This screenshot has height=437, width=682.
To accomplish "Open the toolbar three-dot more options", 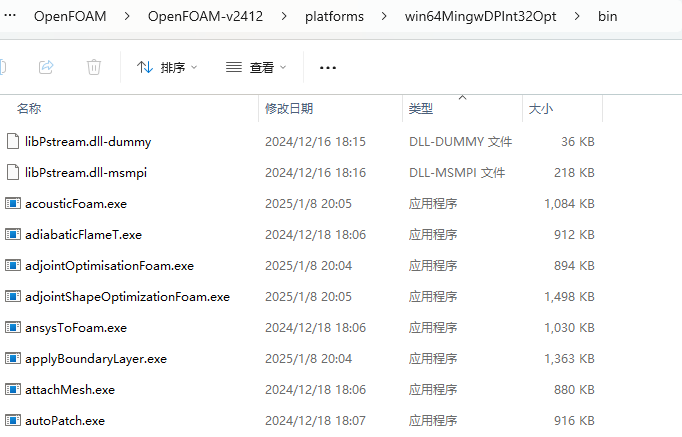I will (x=328, y=68).
